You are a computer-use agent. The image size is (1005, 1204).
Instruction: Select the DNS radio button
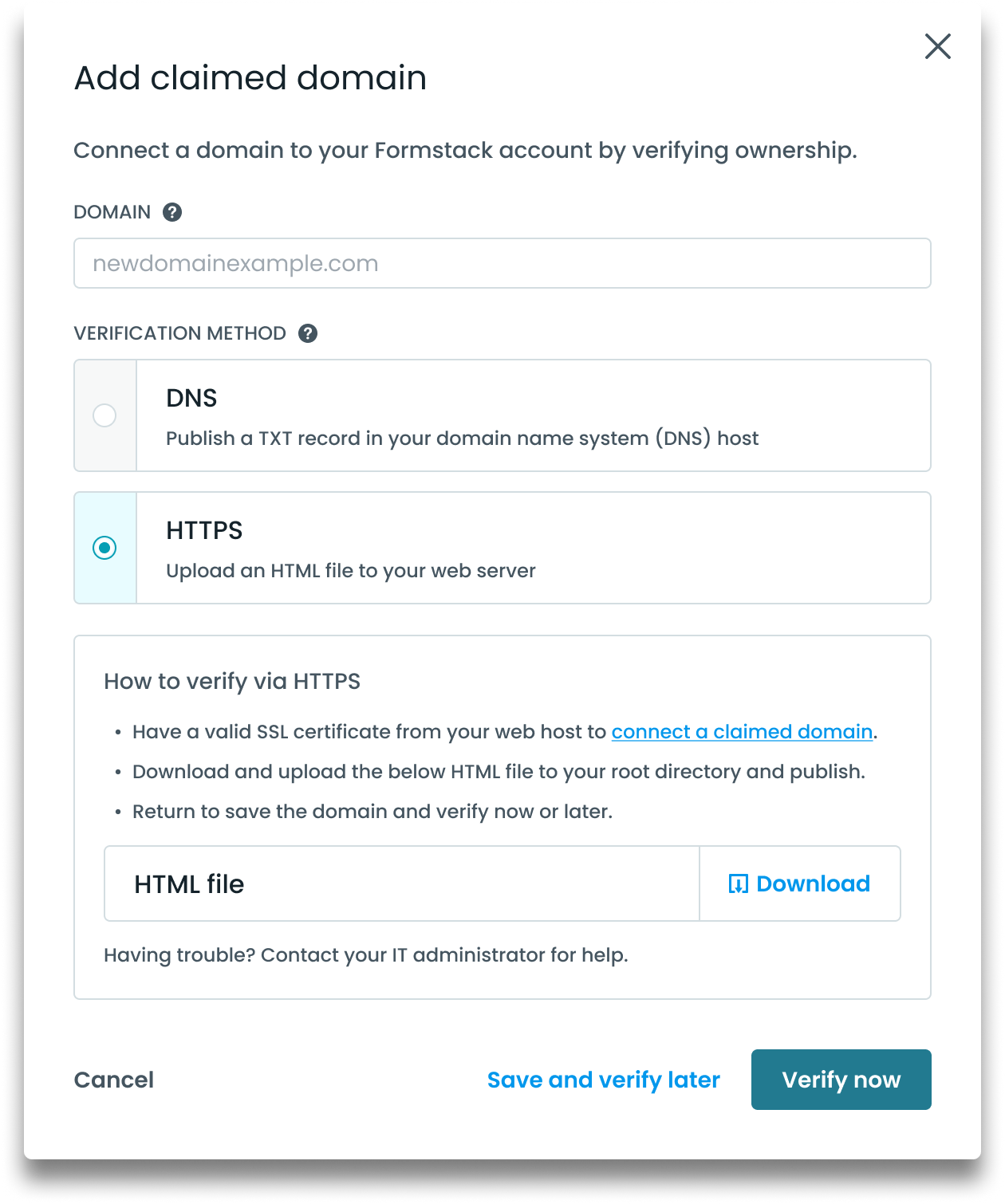pos(104,415)
